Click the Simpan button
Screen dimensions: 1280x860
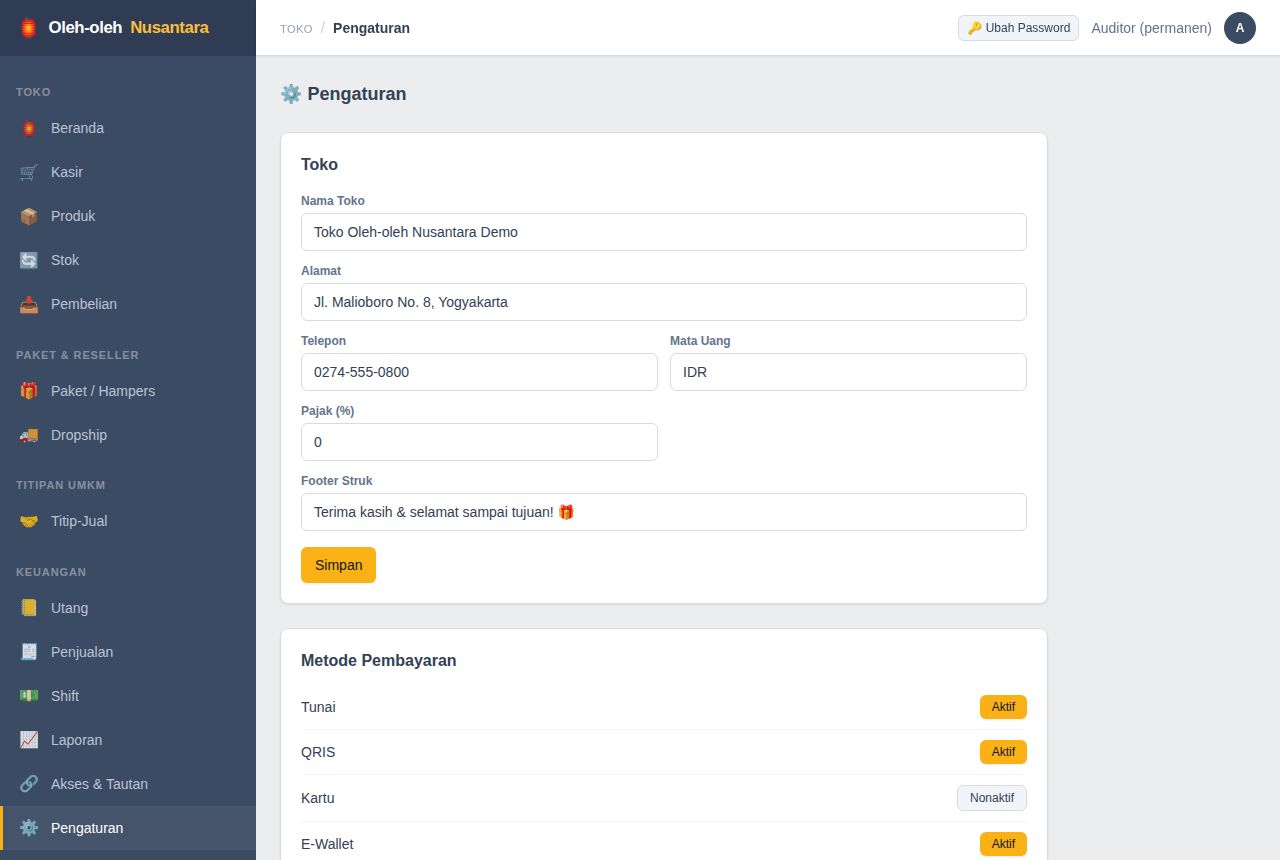(338, 565)
